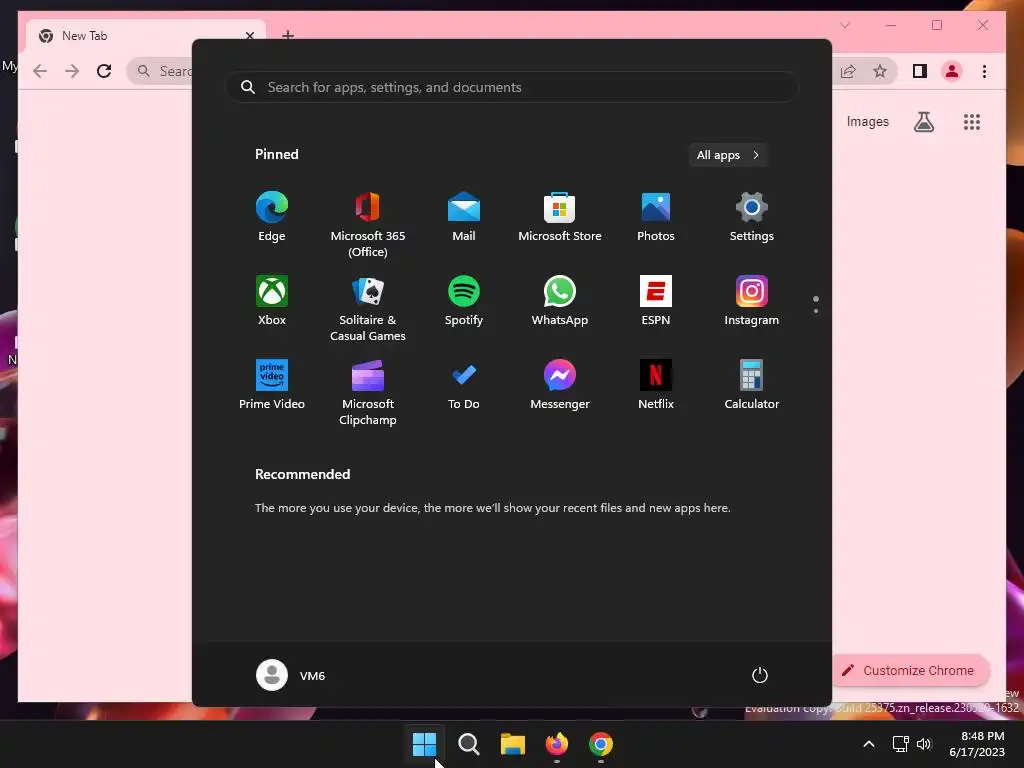The image size is (1024, 768).
Task: Go to next page of pinned apps
Action: 816,310
